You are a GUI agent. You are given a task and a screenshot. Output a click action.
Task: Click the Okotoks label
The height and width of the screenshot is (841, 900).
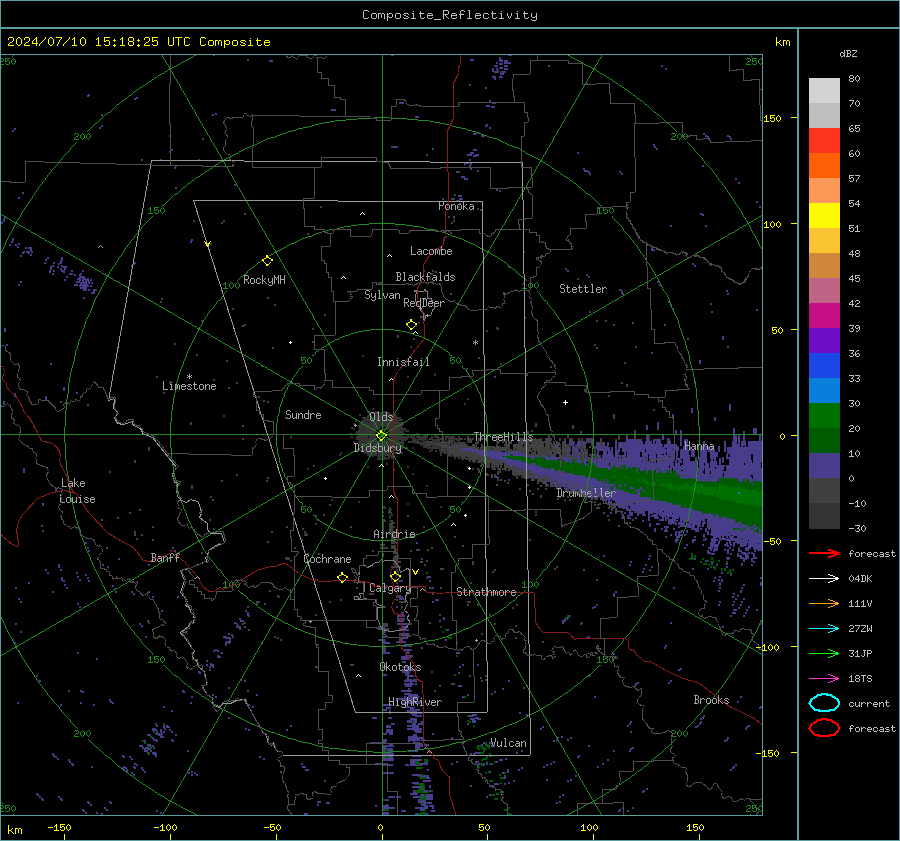click(400, 667)
